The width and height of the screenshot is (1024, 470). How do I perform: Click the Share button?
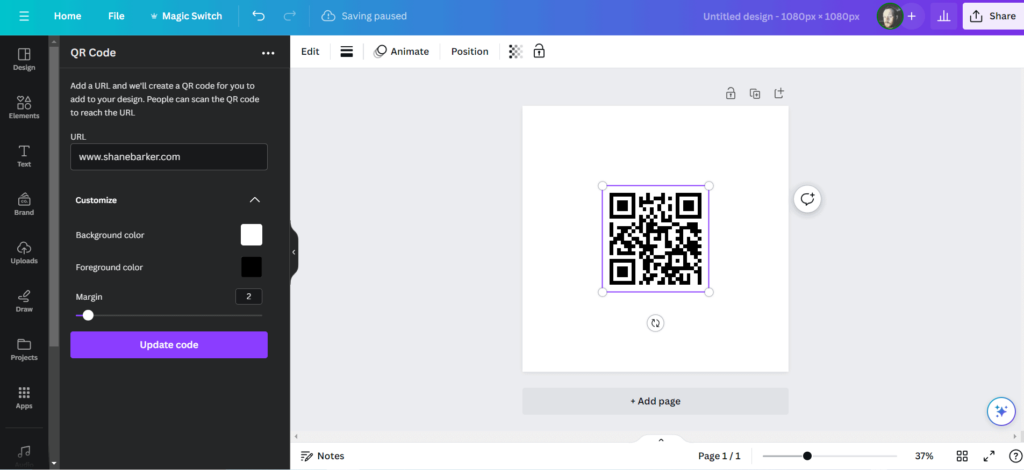(993, 16)
